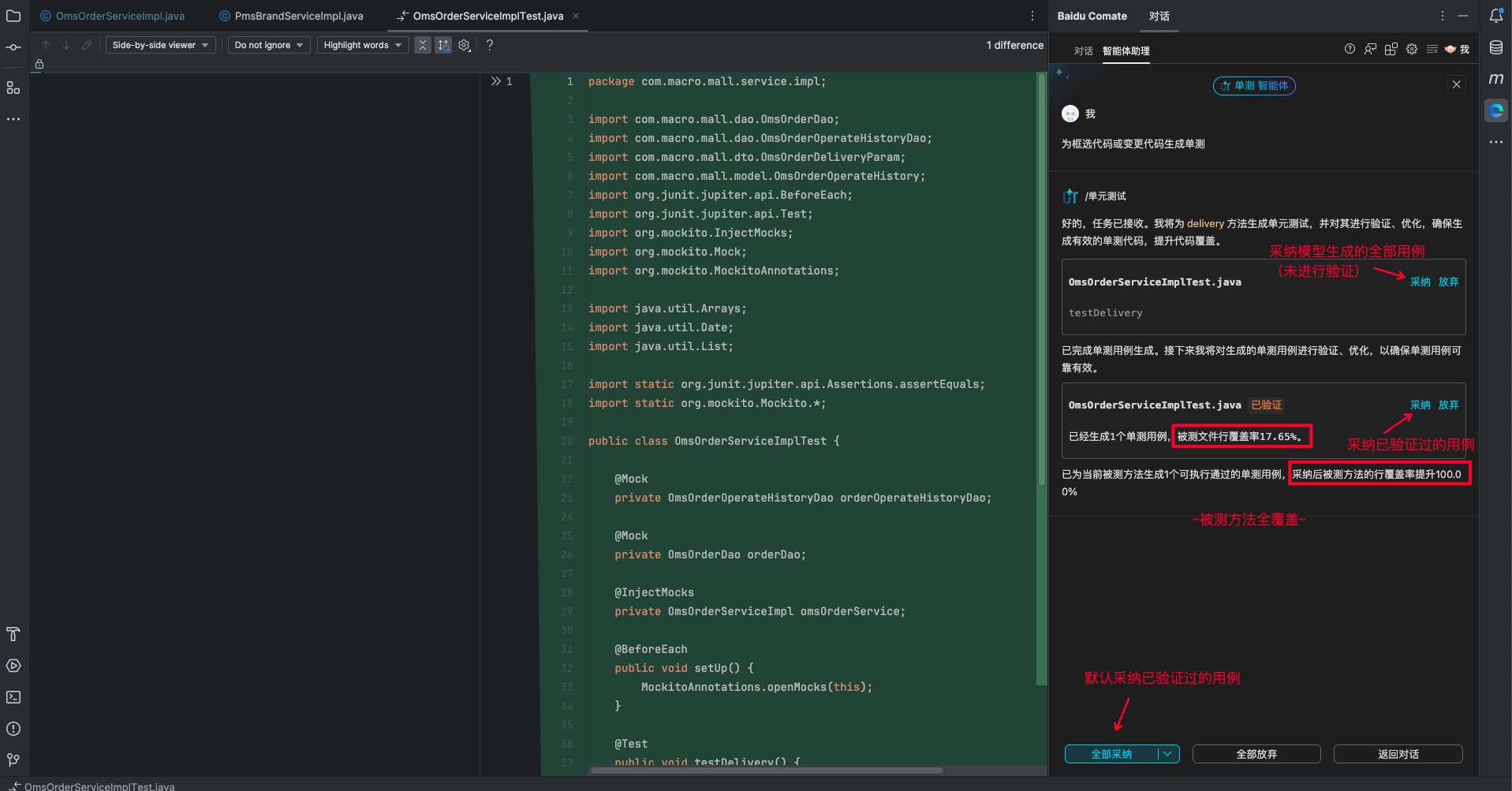Screen dimensions: 1512x791
Task: Show more tool windows in right sidebar
Action: coord(1496,142)
